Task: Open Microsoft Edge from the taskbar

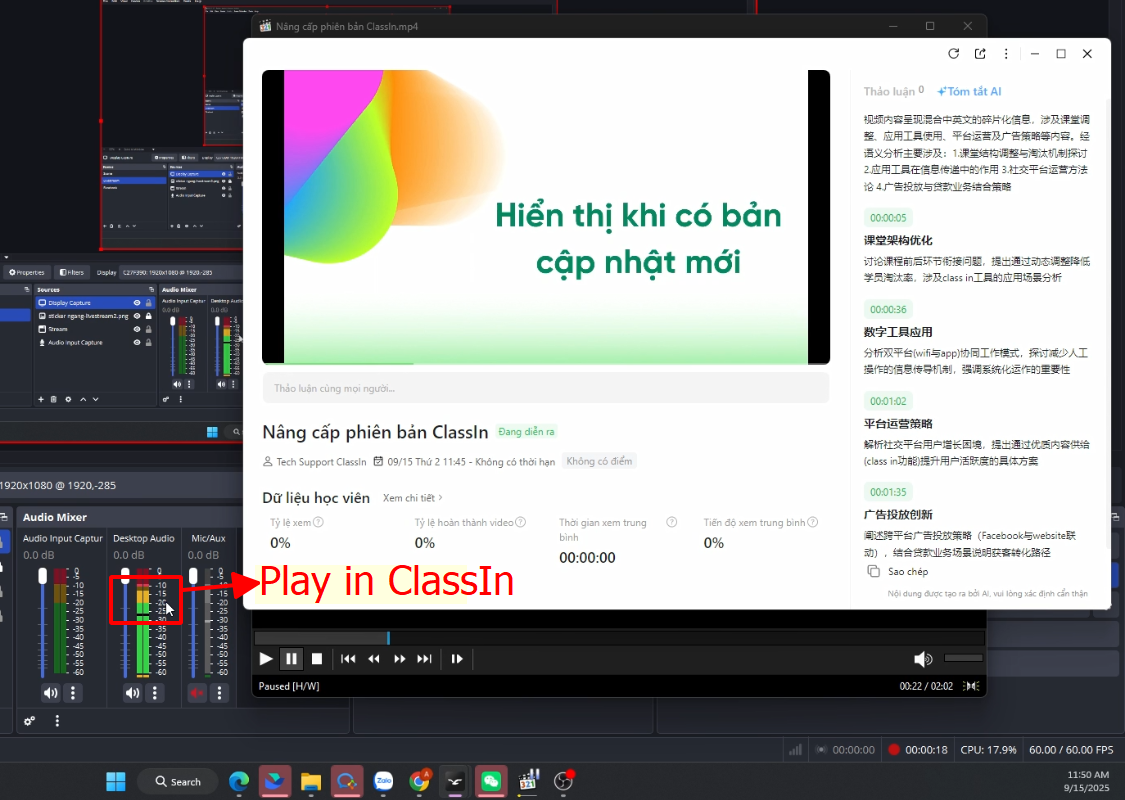Action: [x=239, y=781]
